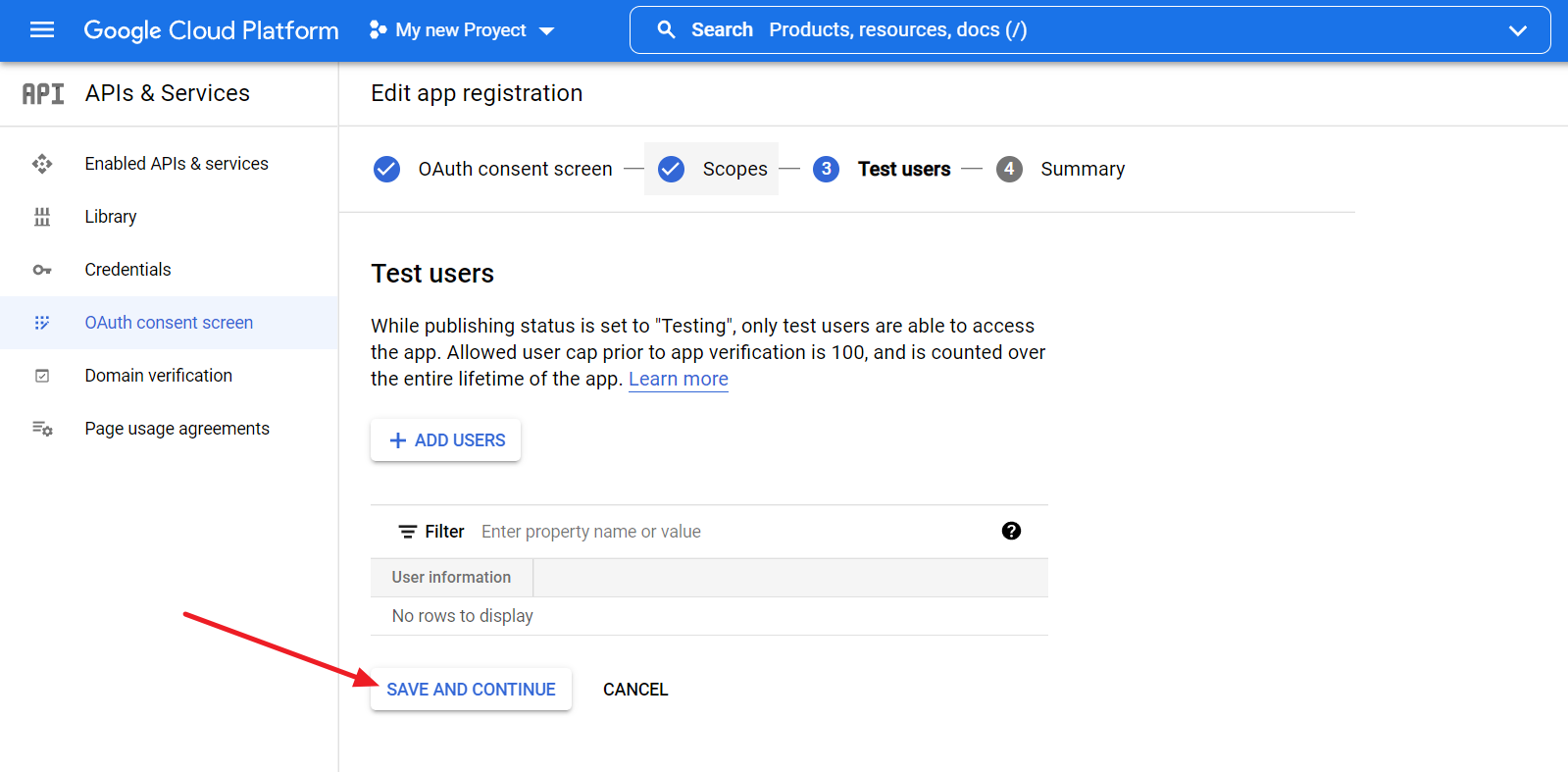1568x772 pixels.
Task: Go to OAuth consent screen step
Action: click(515, 169)
